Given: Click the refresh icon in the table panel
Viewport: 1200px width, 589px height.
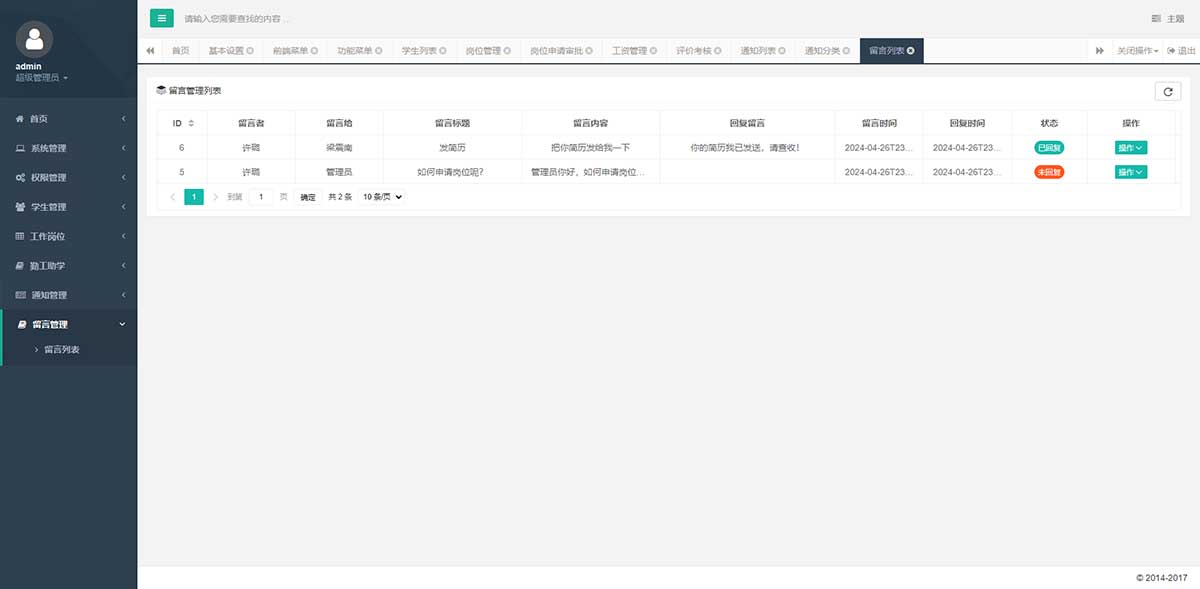Looking at the screenshot, I should point(1167,91).
